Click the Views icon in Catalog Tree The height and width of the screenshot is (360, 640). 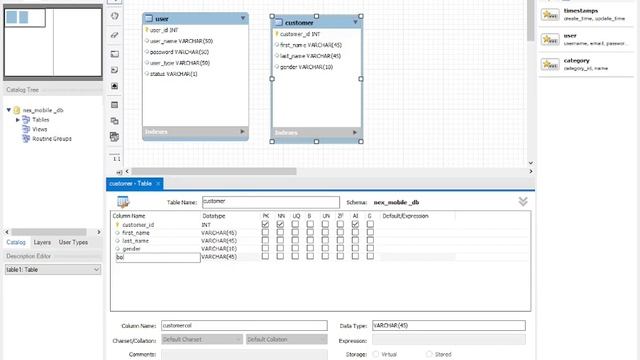coord(26,129)
